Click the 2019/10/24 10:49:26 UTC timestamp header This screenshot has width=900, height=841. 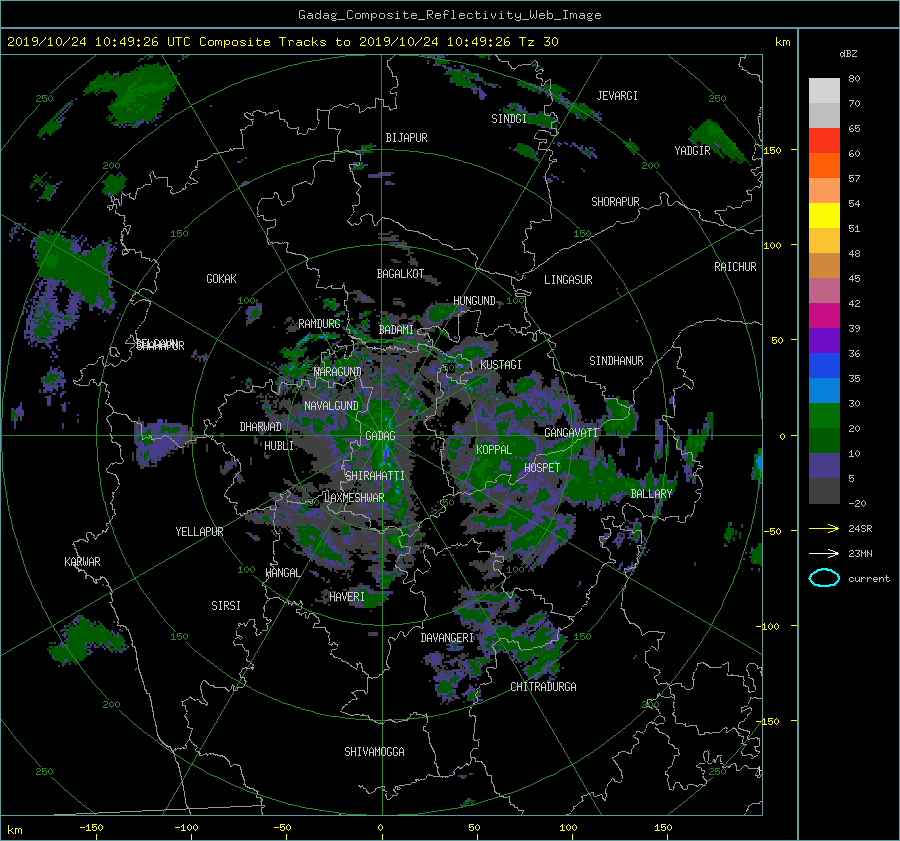pos(99,42)
